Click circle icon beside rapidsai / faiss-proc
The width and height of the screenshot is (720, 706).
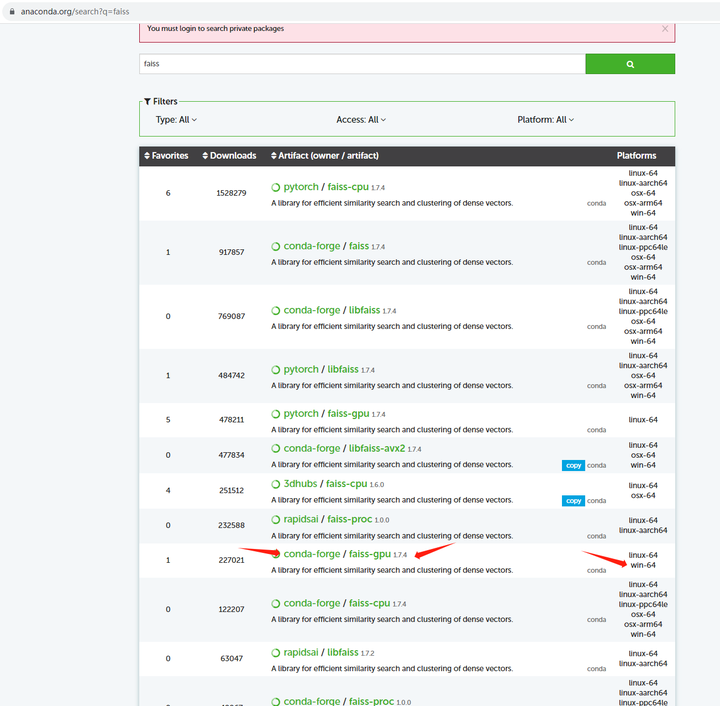276,520
